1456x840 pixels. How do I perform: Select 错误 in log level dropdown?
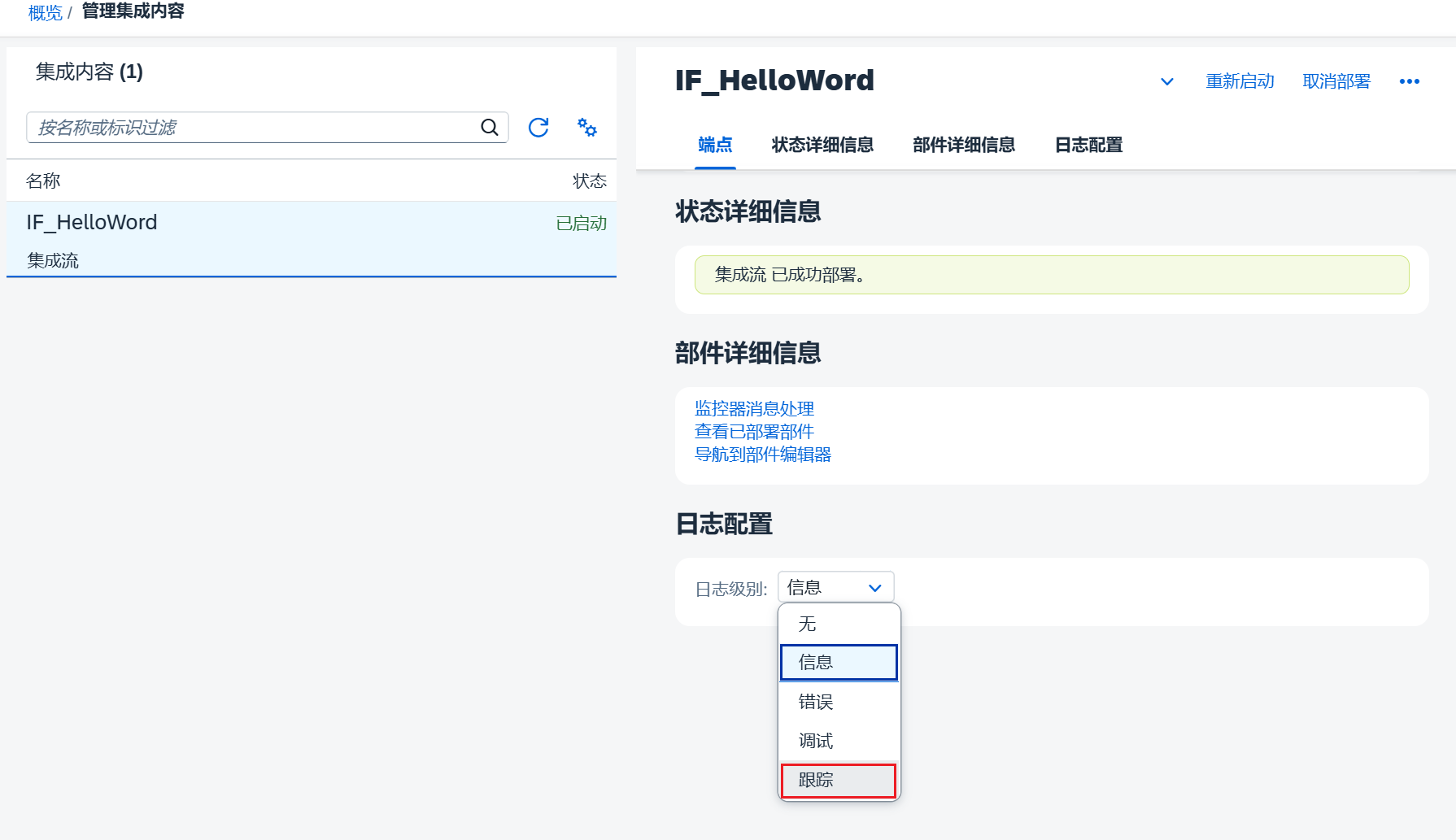(x=814, y=702)
